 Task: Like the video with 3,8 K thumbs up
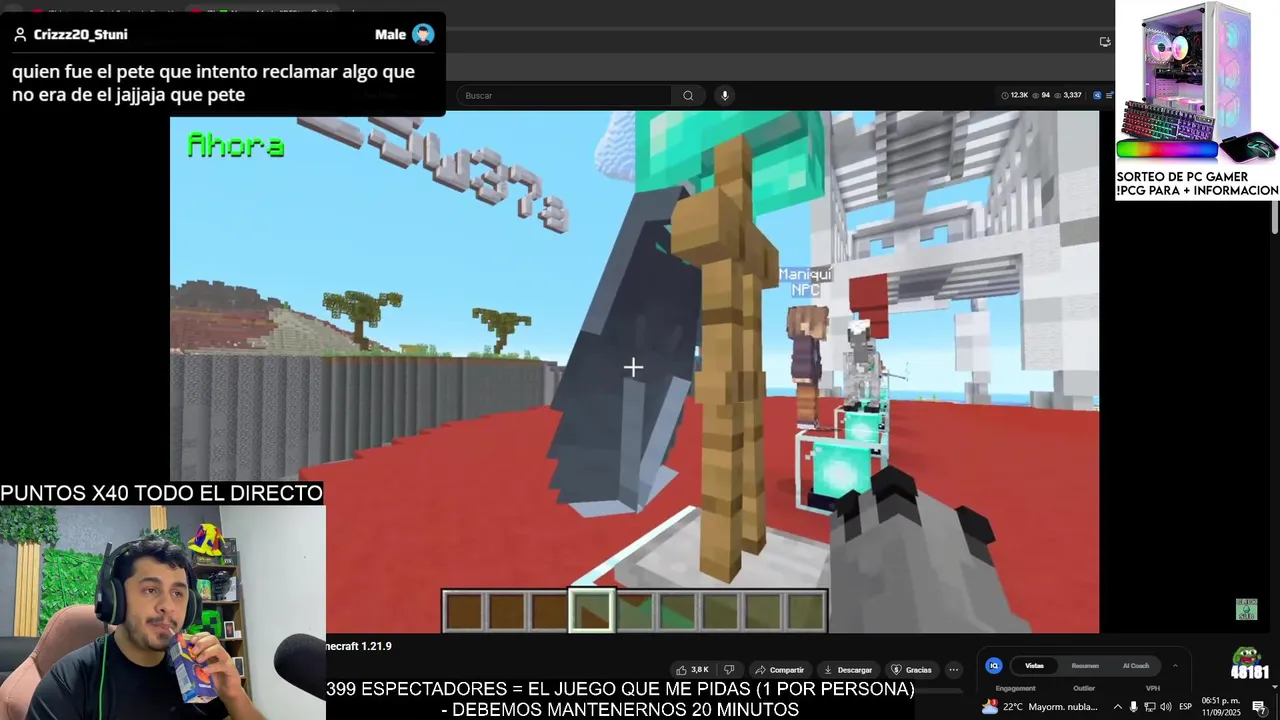point(693,670)
